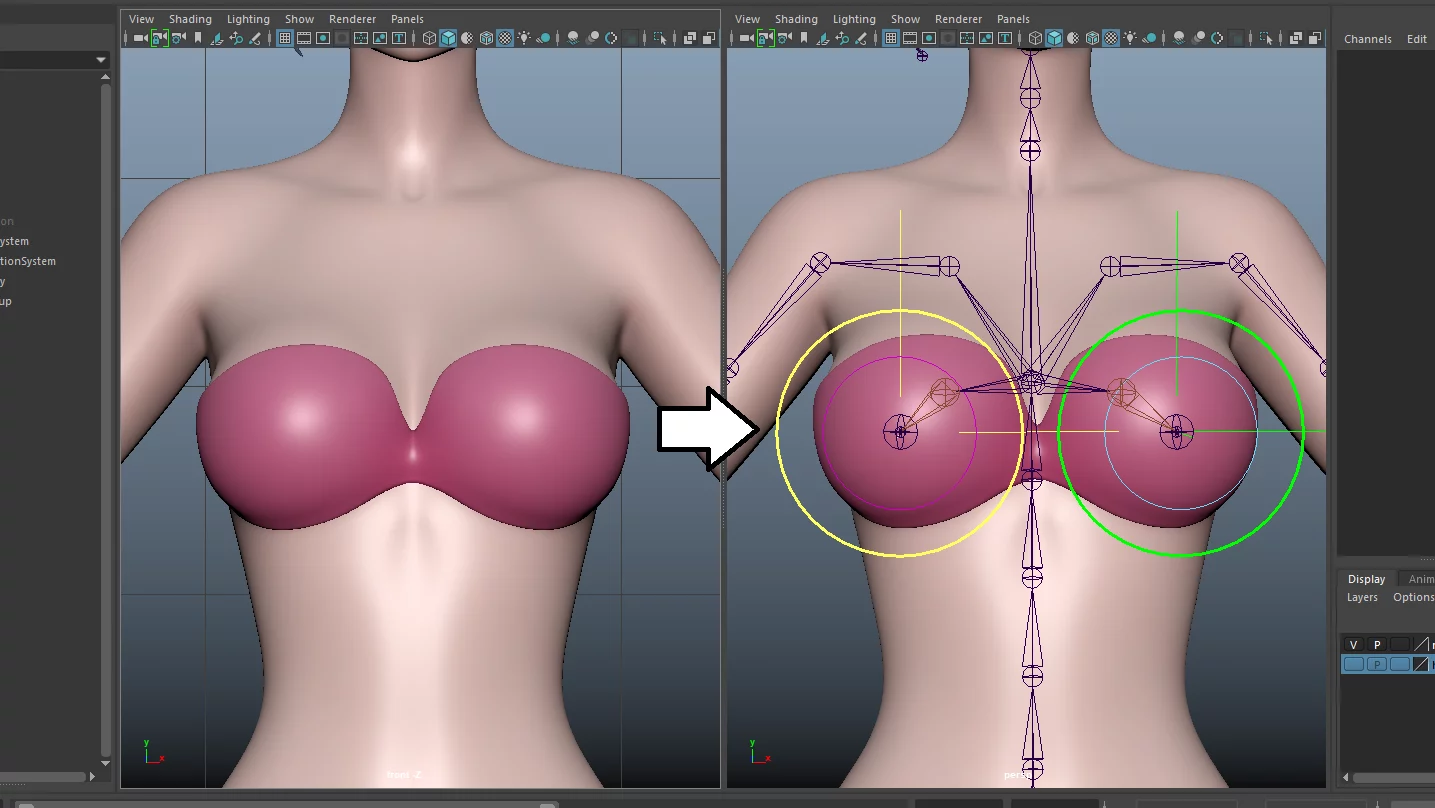This screenshot has width=1435, height=808.
Task: Enable 2D Pan/Zoom icon in front view panel
Action: click(x=235, y=38)
